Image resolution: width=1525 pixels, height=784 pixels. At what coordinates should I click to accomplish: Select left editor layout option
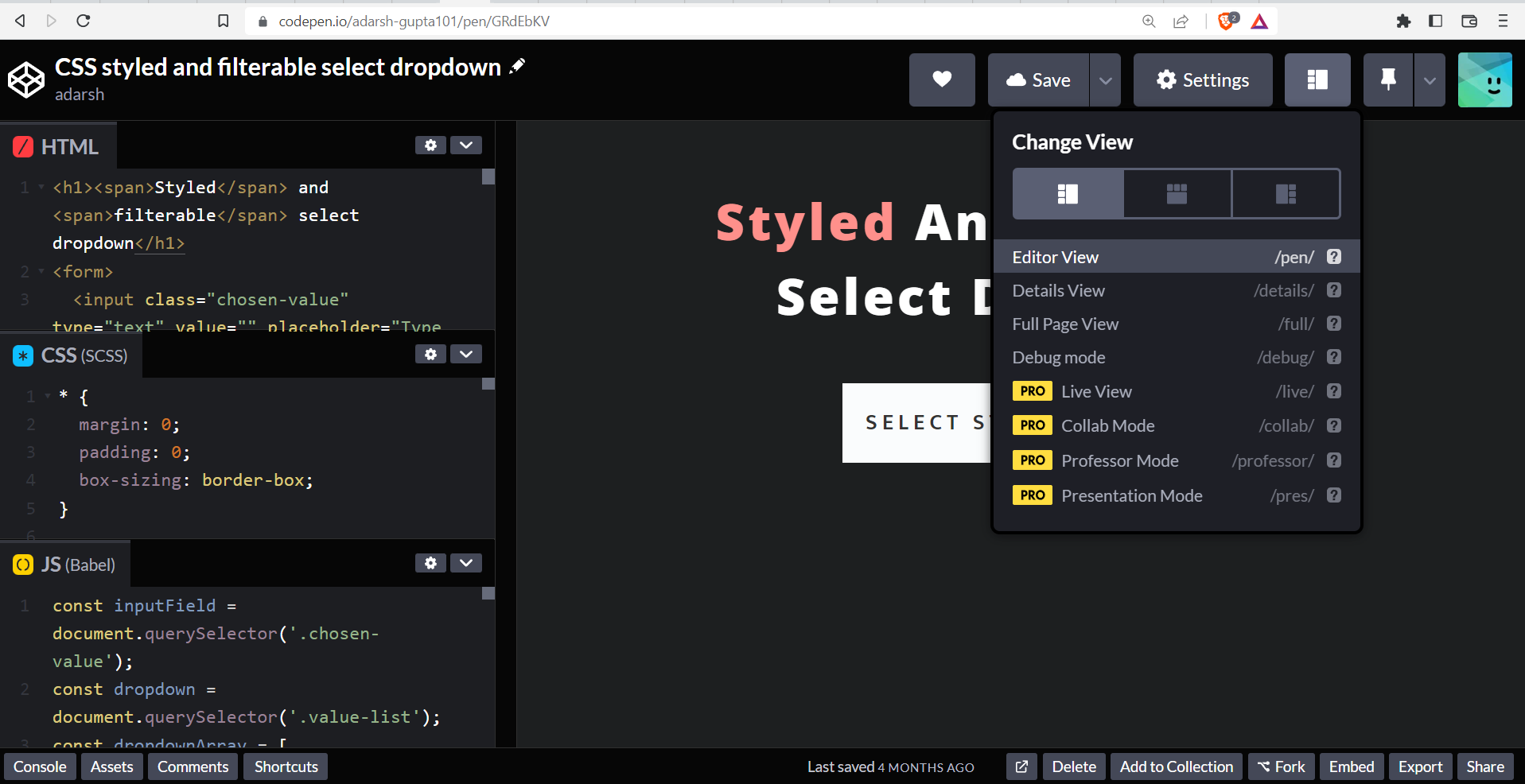point(1068,193)
